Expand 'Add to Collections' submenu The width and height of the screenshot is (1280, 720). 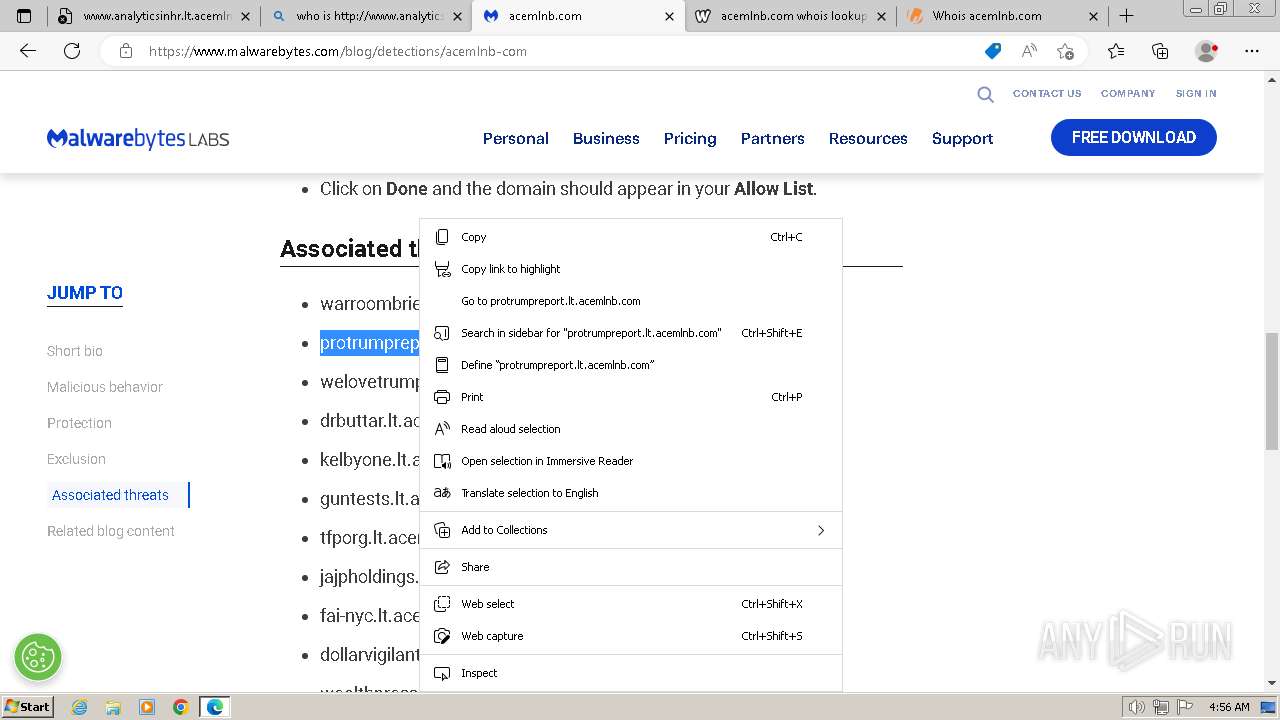pyautogui.click(x=631, y=530)
